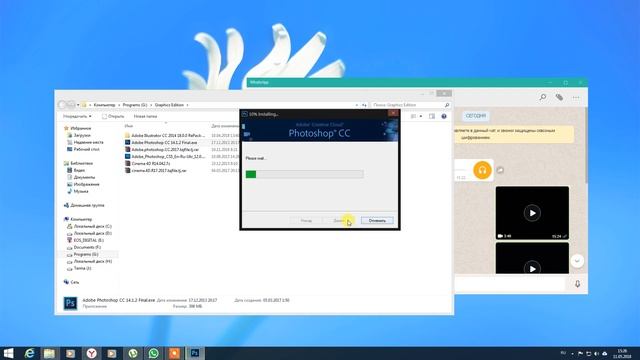The width and height of the screenshot is (640, 360).
Task: Open File Explorer from the taskbar
Action: click(49, 353)
